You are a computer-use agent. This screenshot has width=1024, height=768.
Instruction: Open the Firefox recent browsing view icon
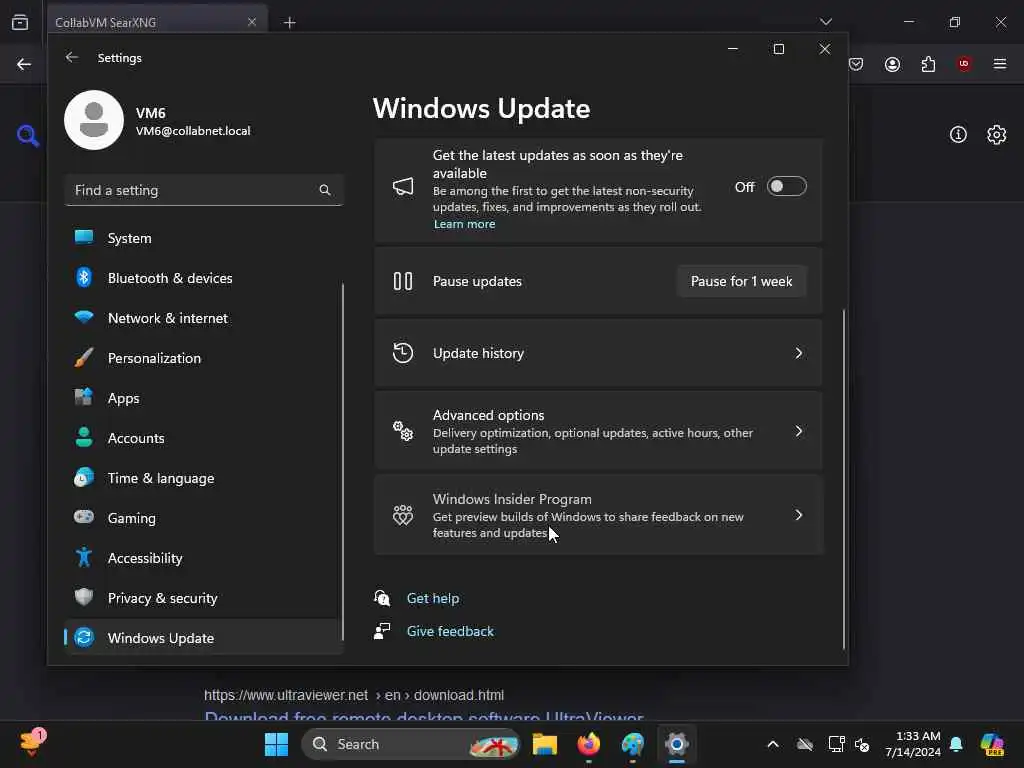pyautogui.click(x=20, y=22)
